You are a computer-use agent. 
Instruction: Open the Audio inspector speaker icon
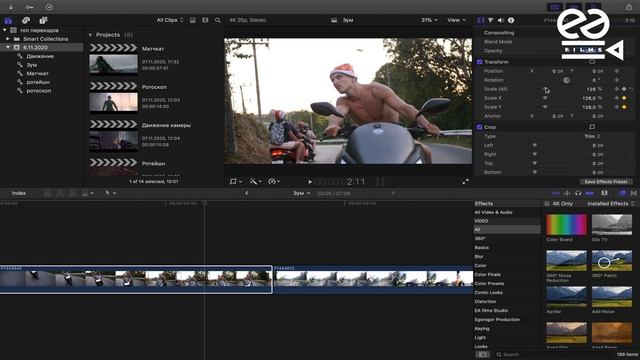501,20
